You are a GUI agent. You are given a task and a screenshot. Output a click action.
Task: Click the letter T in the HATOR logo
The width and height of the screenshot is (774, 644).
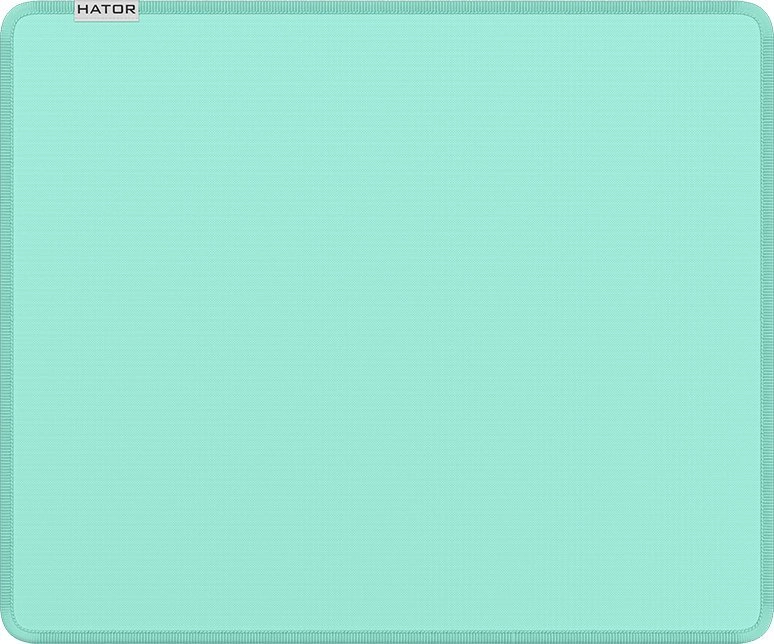107,9
